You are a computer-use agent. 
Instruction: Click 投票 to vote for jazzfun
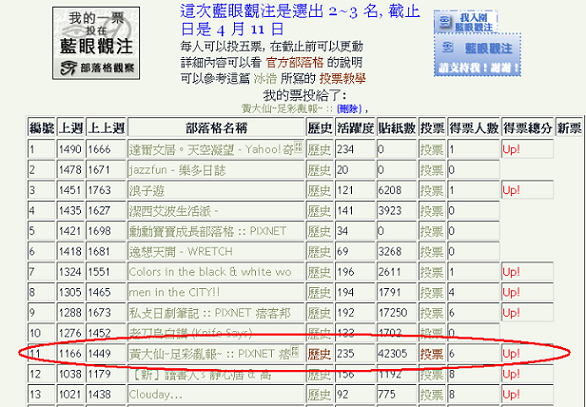[x=432, y=170]
